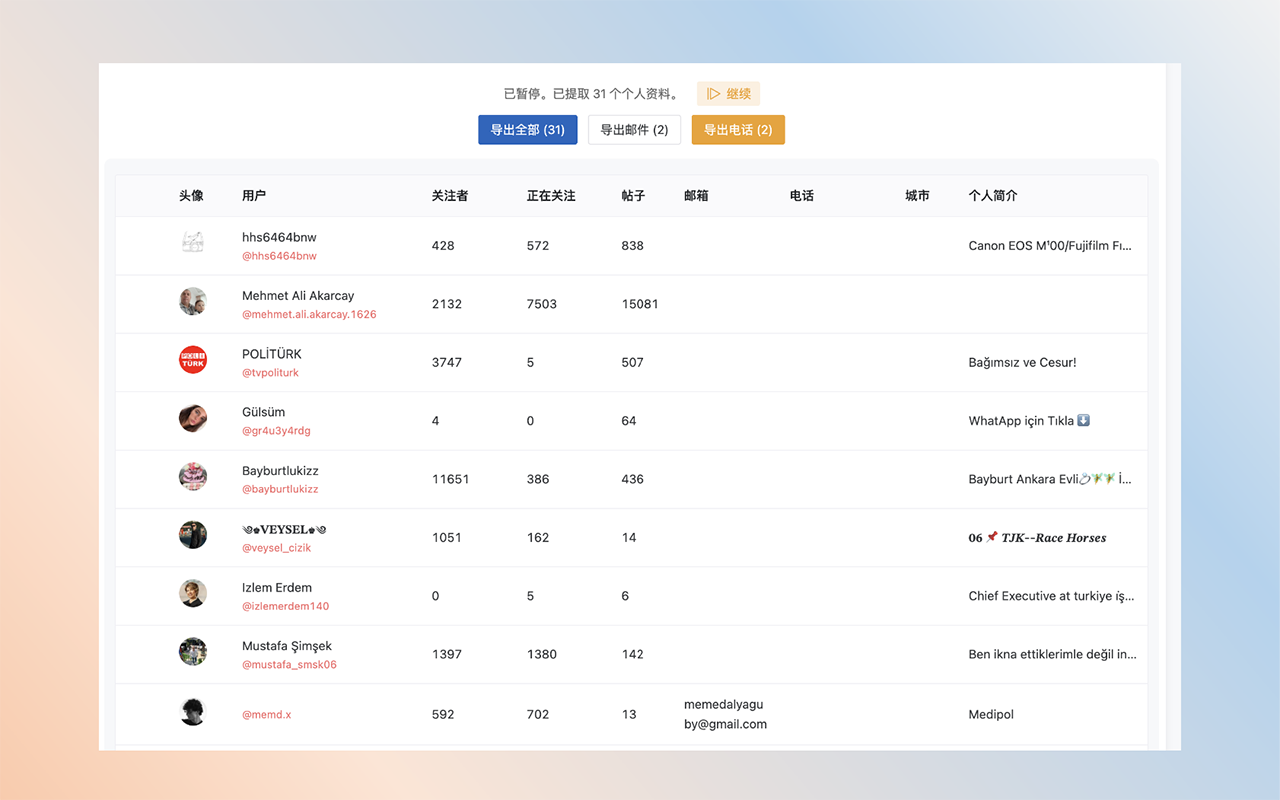The image size is (1280, 800).
Task: Click the POLİTÜRK red logo avatar
Action: 192,361
